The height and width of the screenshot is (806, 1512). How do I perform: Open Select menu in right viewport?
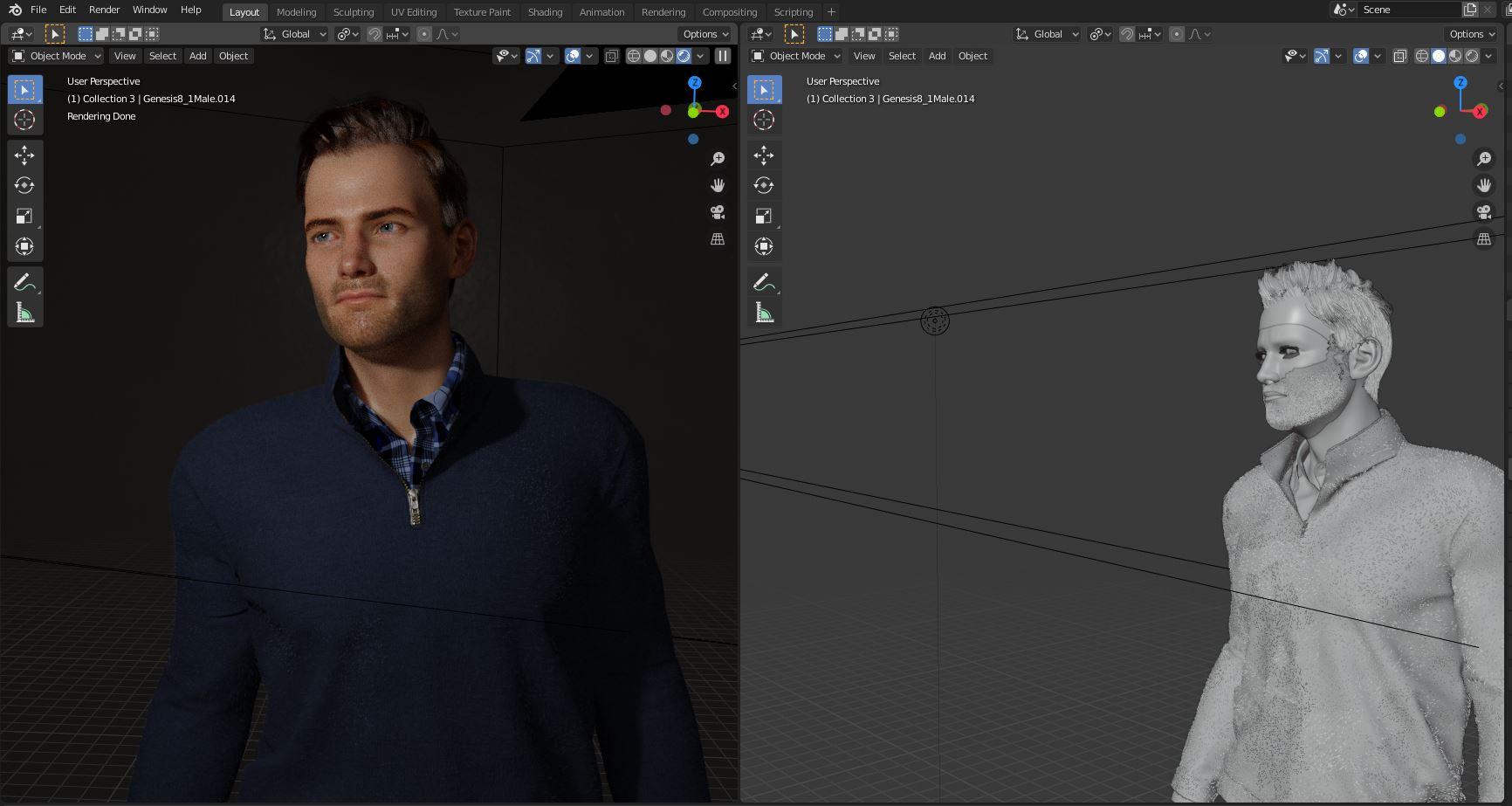(x=902, y=56)
